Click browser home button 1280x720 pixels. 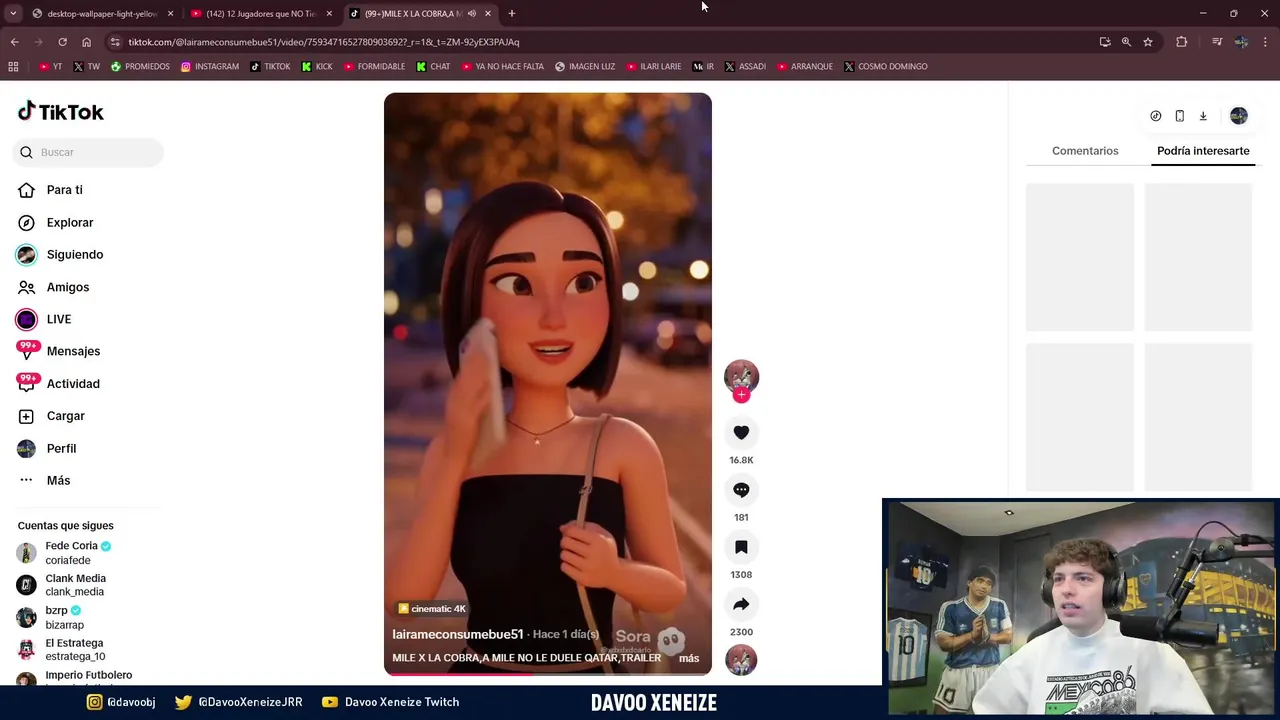[x=86, y=42]
